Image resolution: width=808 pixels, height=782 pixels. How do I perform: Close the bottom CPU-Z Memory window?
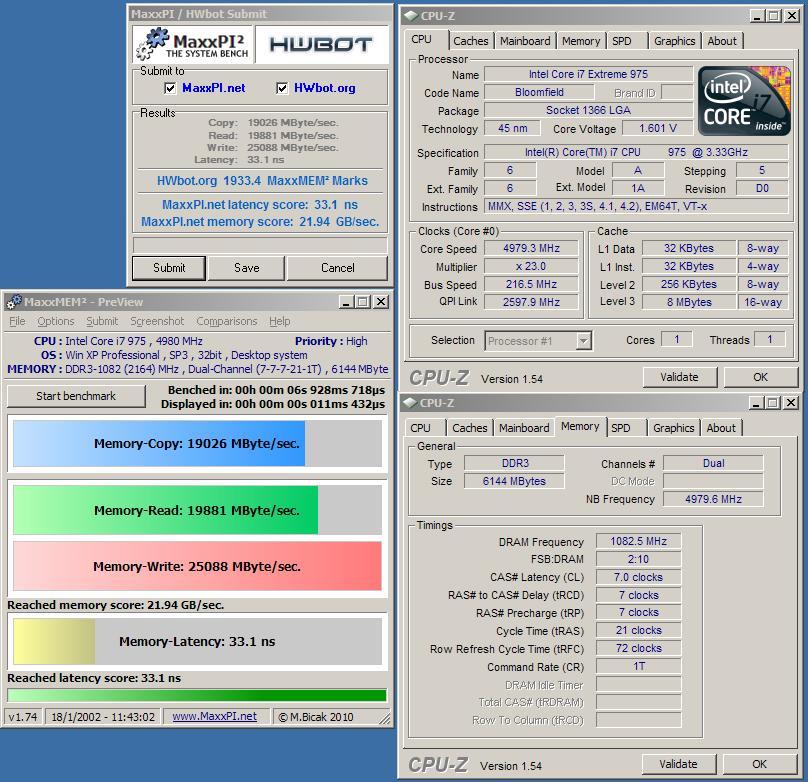[790, 403]
